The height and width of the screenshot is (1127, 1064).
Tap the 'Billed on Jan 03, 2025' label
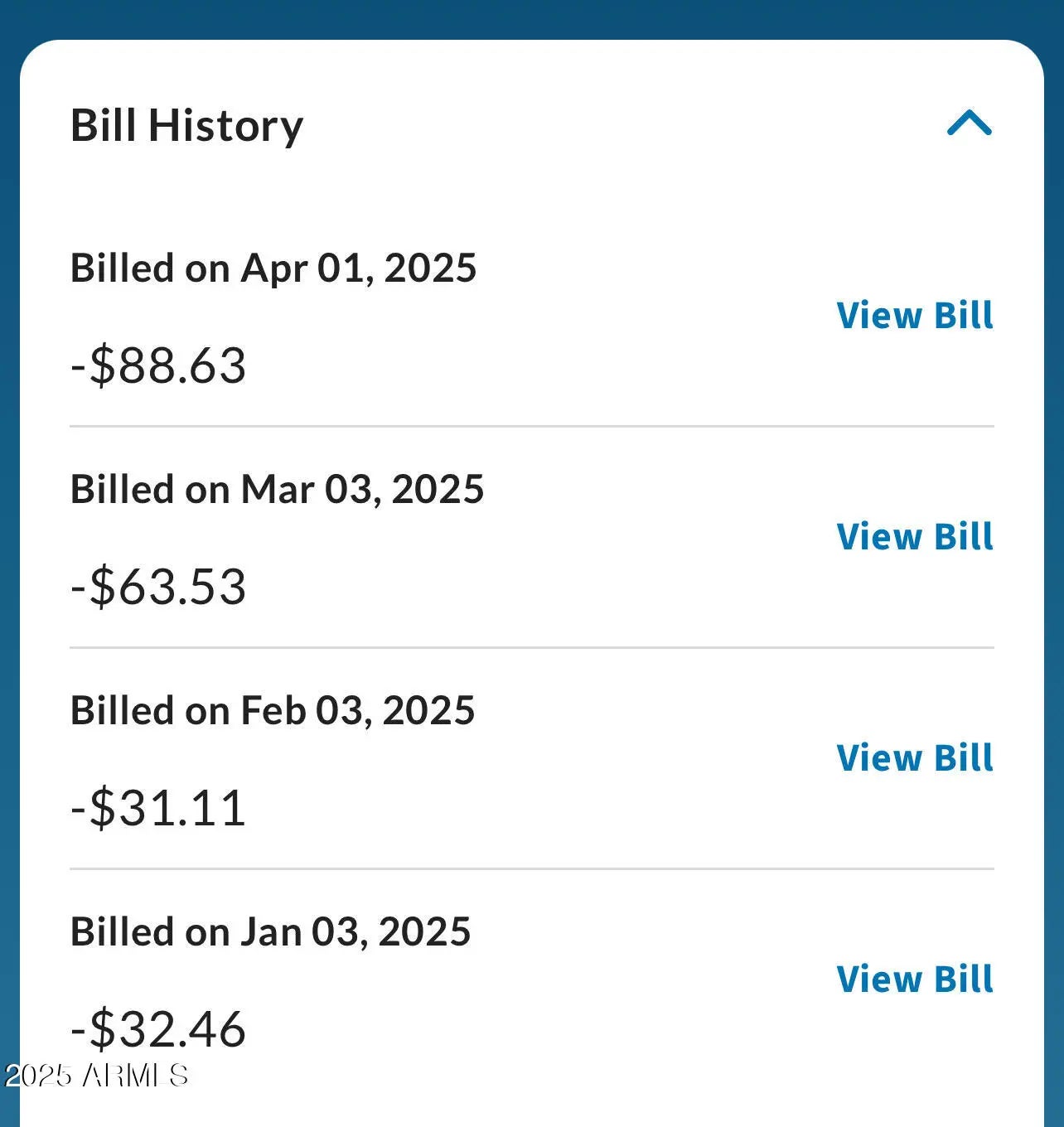click(x=270, y=932)
